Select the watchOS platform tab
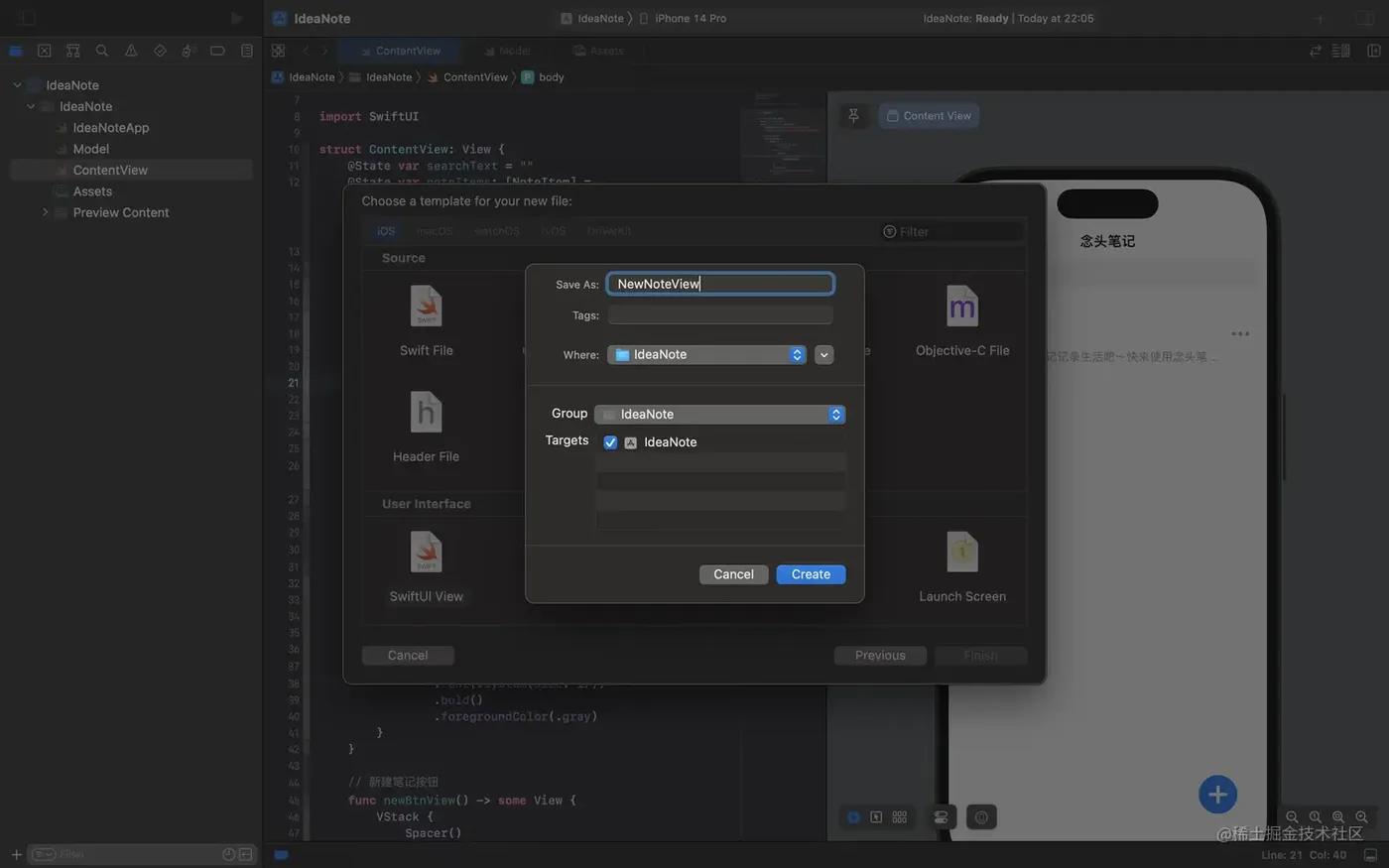Viewport: 1389px width, 868px height. click(x=497, y=231)
